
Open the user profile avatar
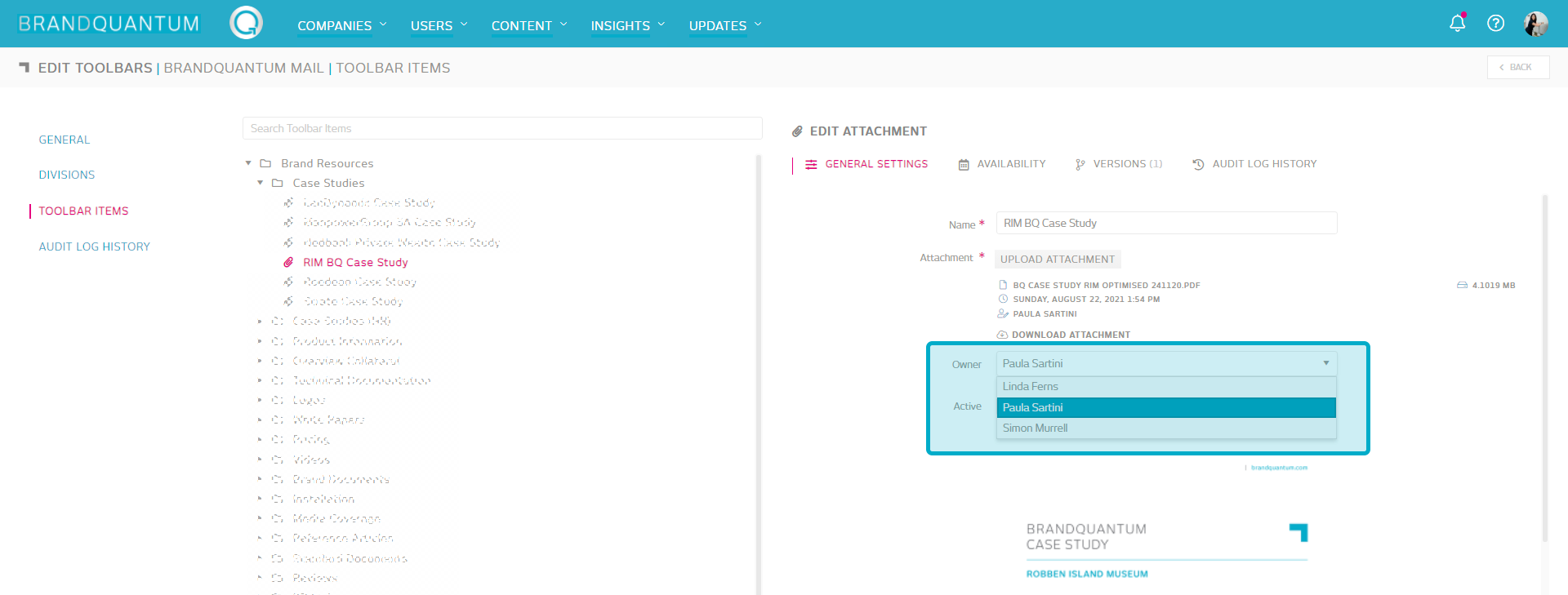tap(1535, 24)
